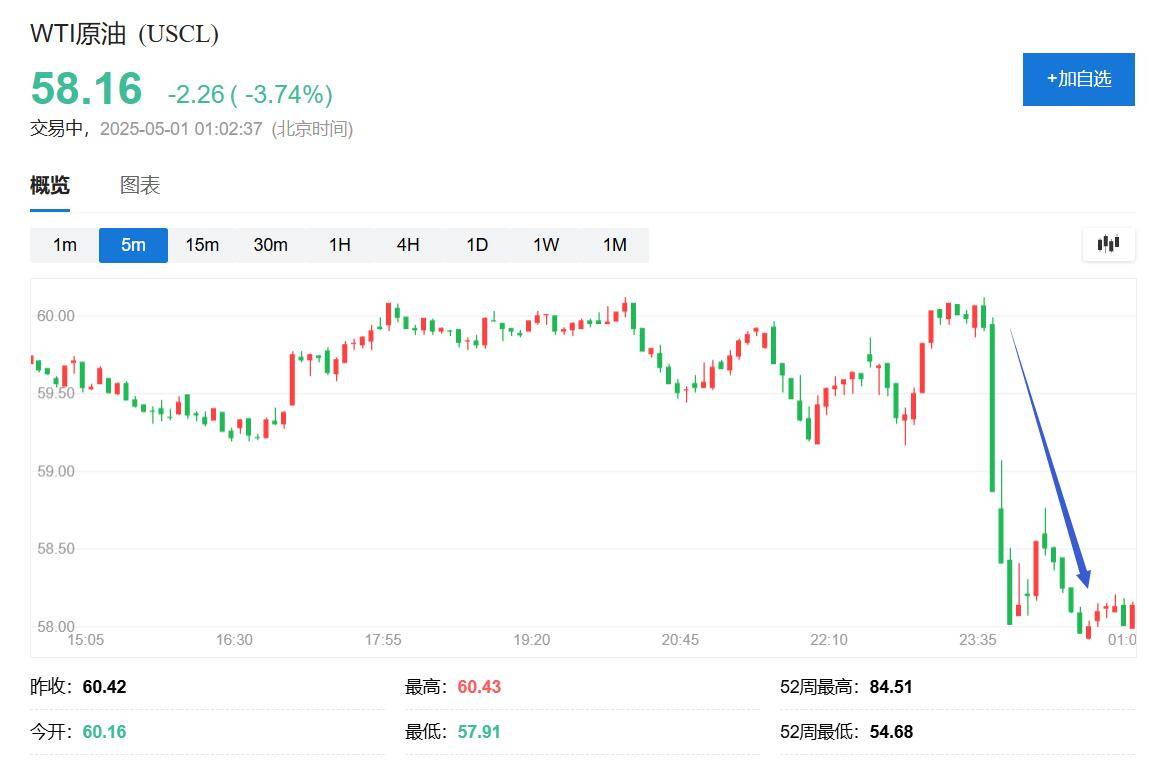Switch to the 1M monthly interval

tap(614, 245)
